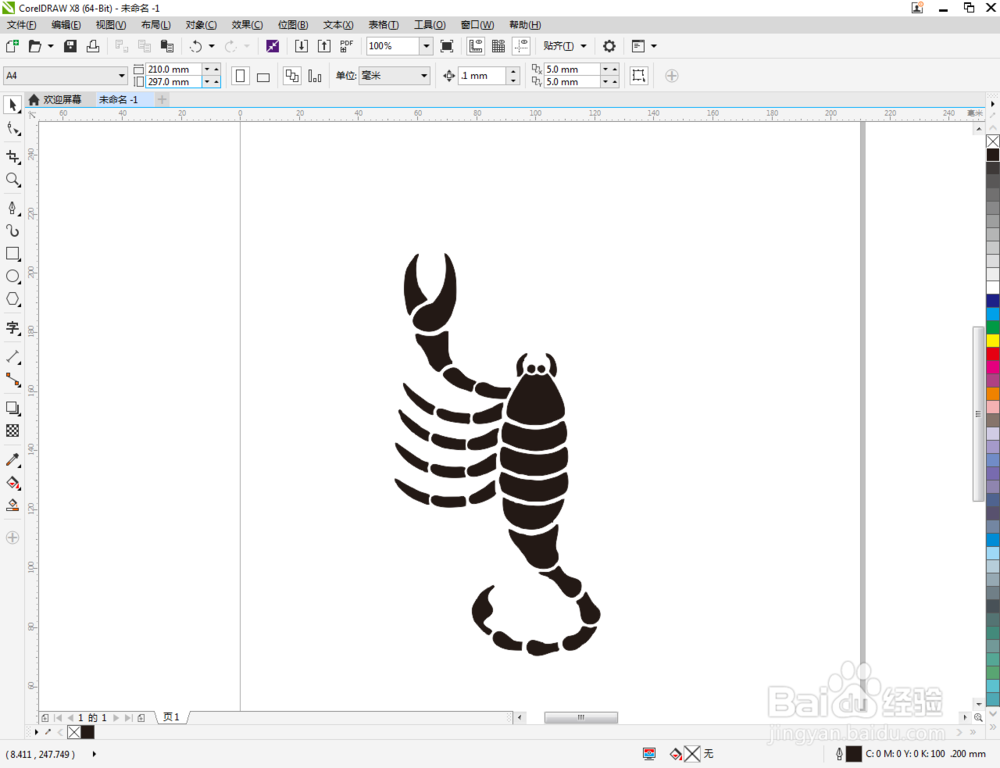The width and height of the screenshot is (1000, 768).
Task: Toggle Show guidelines button
Action: [x=522, y=46]
